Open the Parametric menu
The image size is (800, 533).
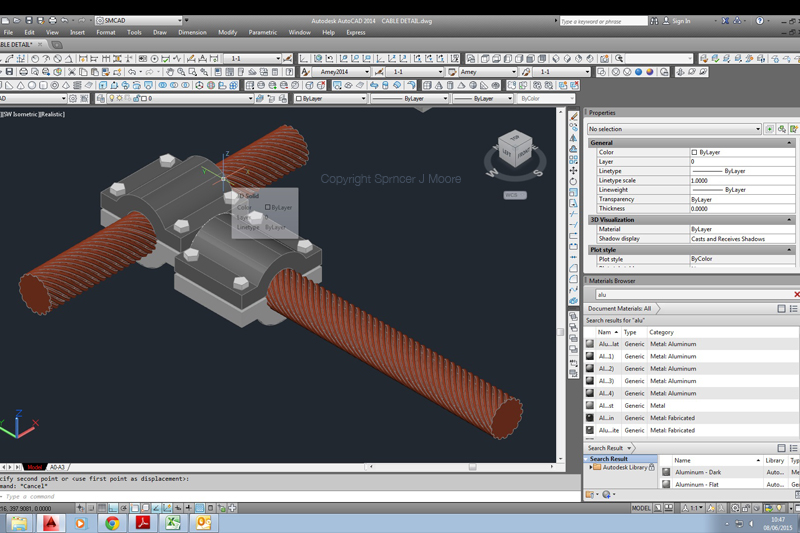pos(262,32)
